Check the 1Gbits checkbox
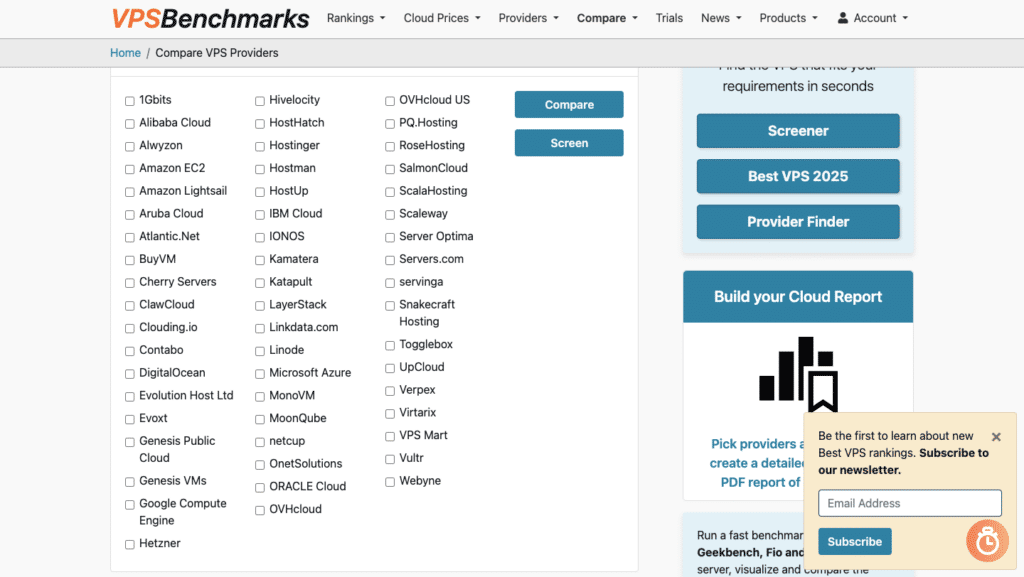This screenshot has height=577, width=1024. [x=130, y=101]
